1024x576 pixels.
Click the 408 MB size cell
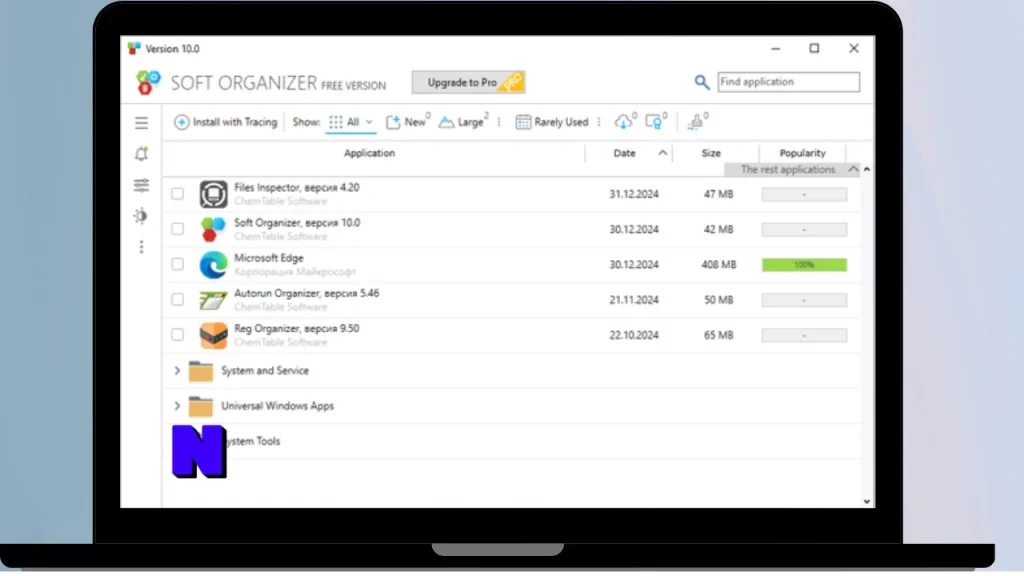(718, 264)
